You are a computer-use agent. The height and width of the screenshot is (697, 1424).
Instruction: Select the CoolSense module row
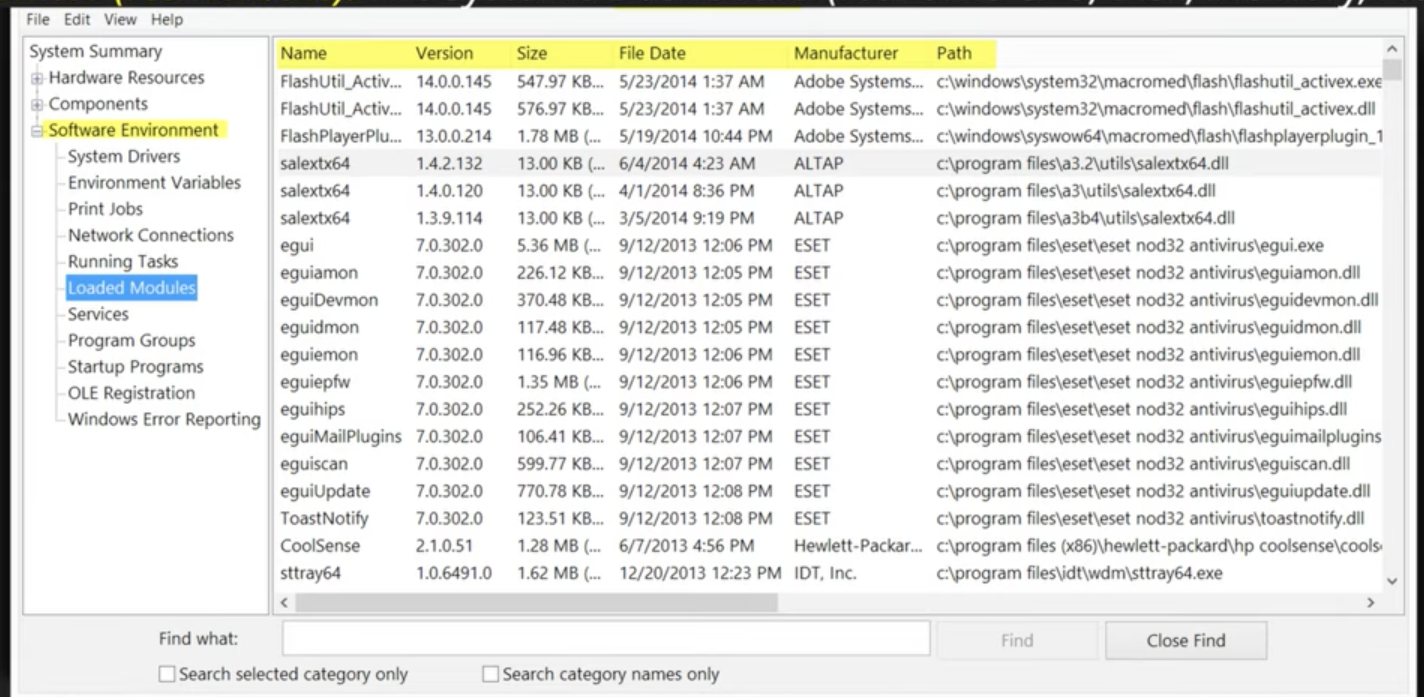click(829, 546)
